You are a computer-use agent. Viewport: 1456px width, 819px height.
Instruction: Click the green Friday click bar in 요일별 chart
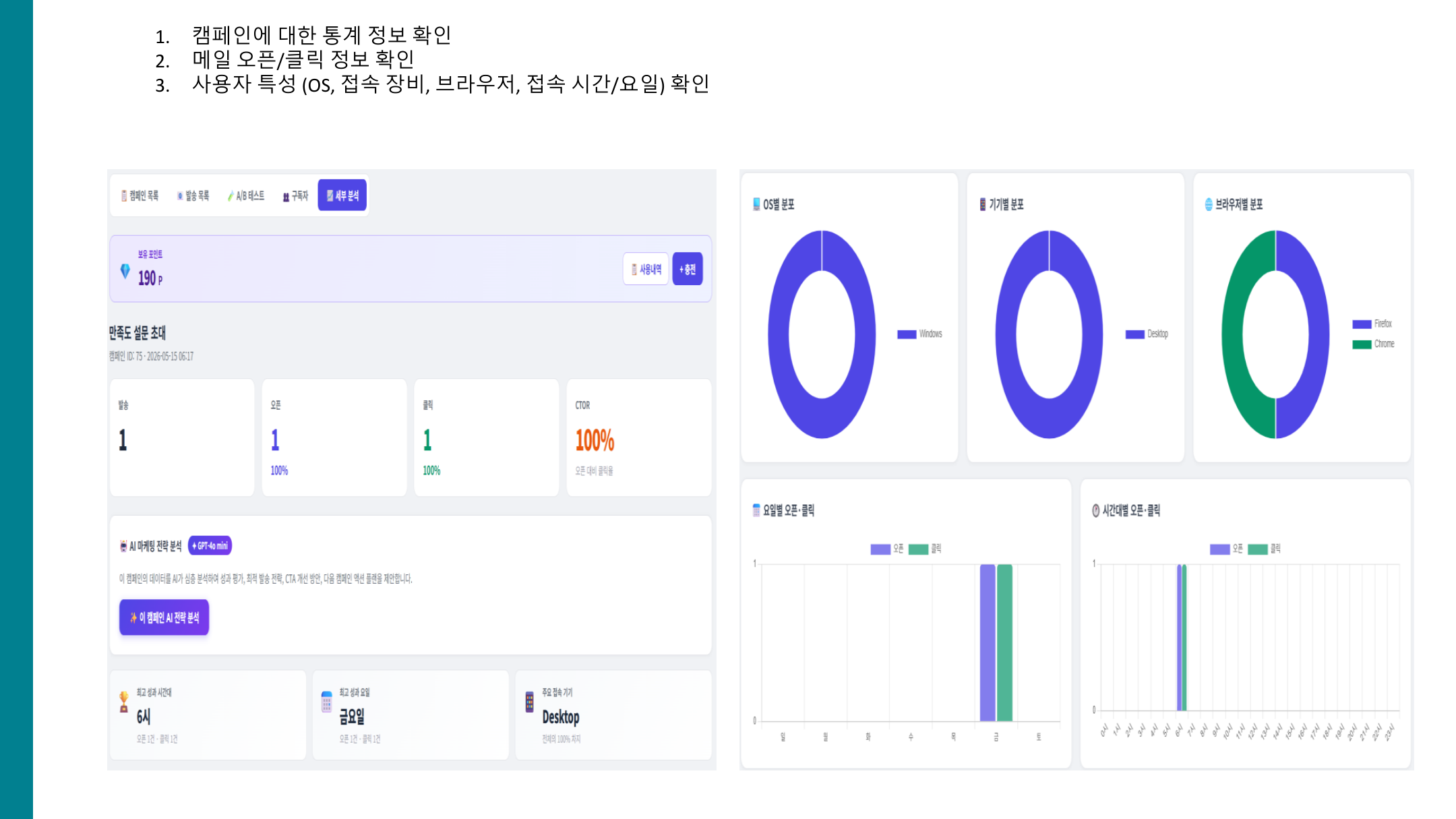point(1004,642)
